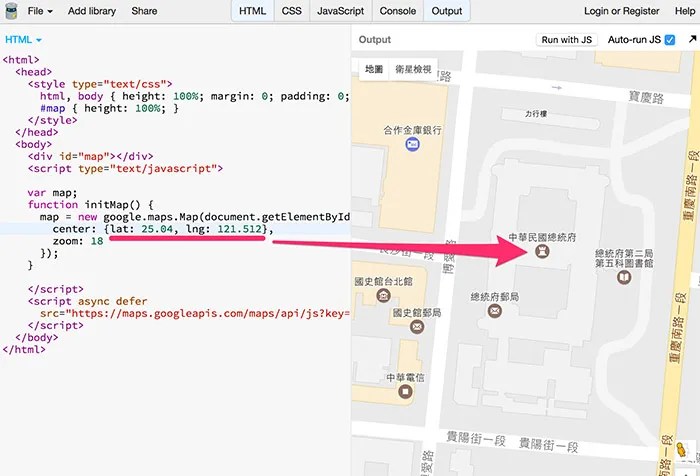Image resolution: width=700 pixels, height=476 pixels.
Task: Click the 'var map;' code line
Action: (52, 193)
